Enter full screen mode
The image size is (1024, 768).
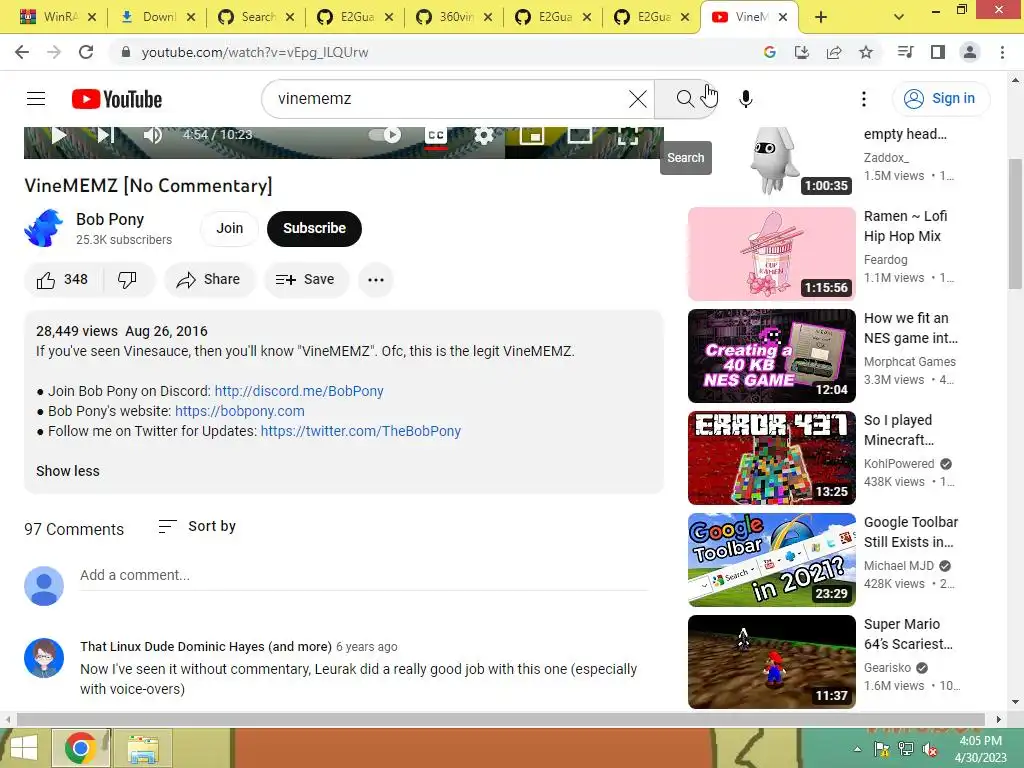(628, 135)
